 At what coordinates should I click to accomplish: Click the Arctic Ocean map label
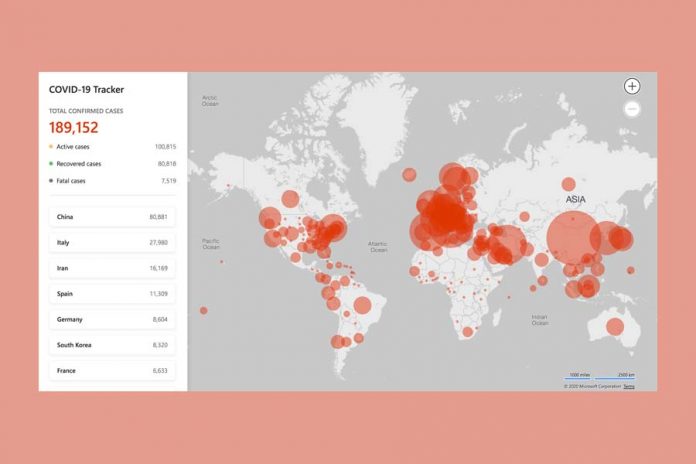click(x=210, y=101)
